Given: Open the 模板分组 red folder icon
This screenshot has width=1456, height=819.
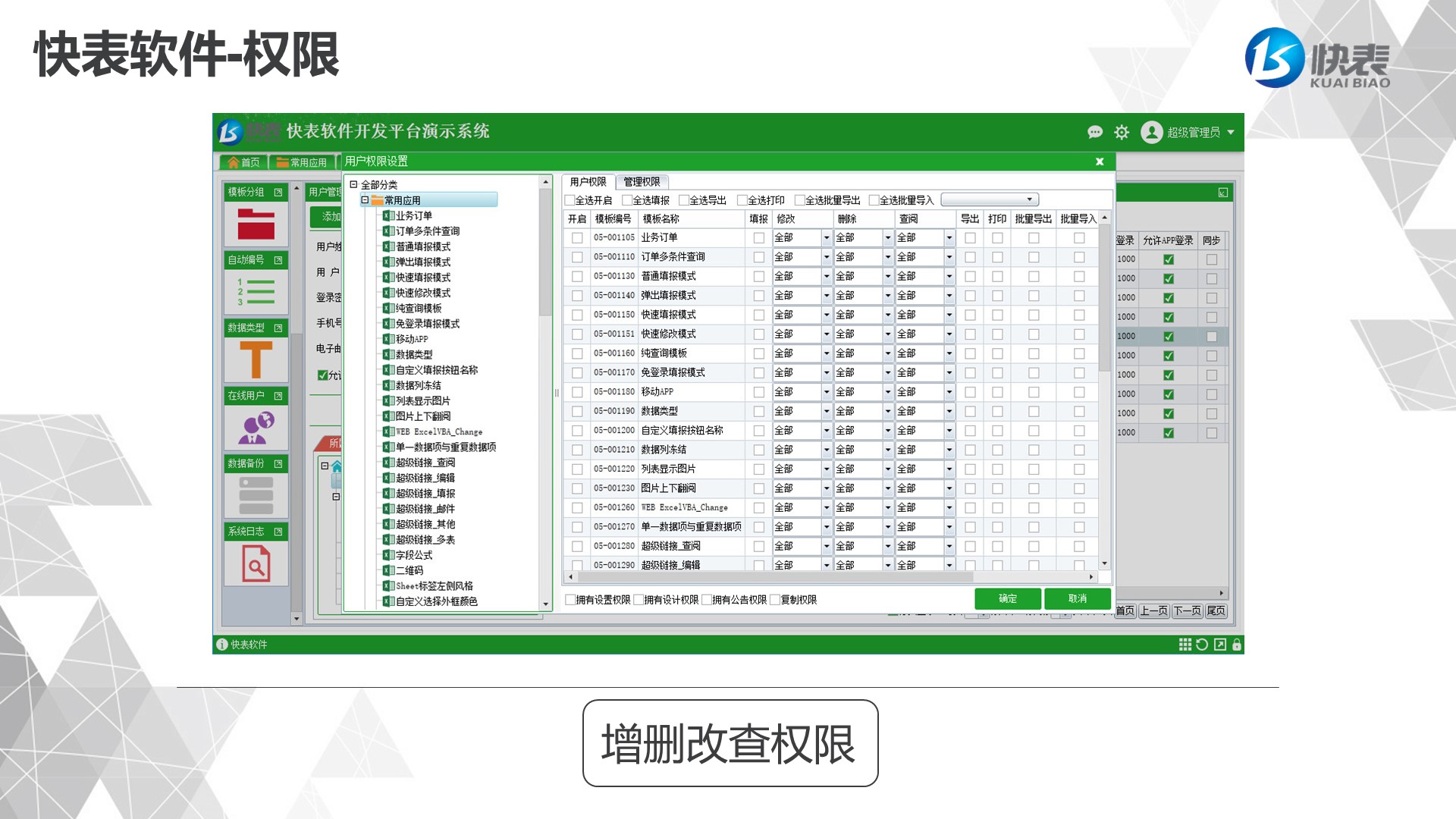Looking at the screenshot, I should coord(256,224).
